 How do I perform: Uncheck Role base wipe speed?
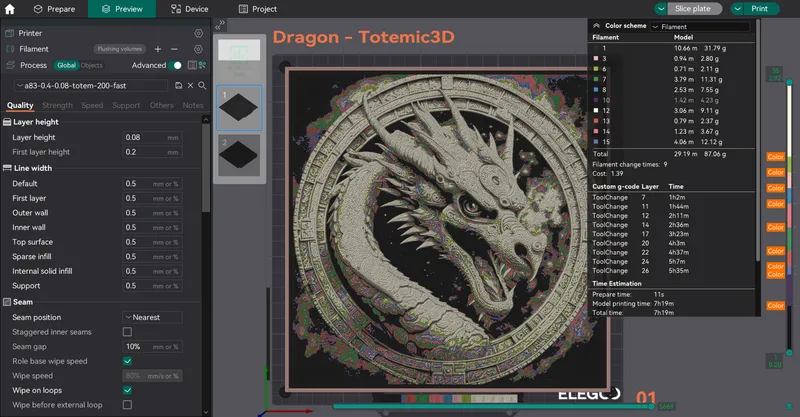click(x=128, y=361)
